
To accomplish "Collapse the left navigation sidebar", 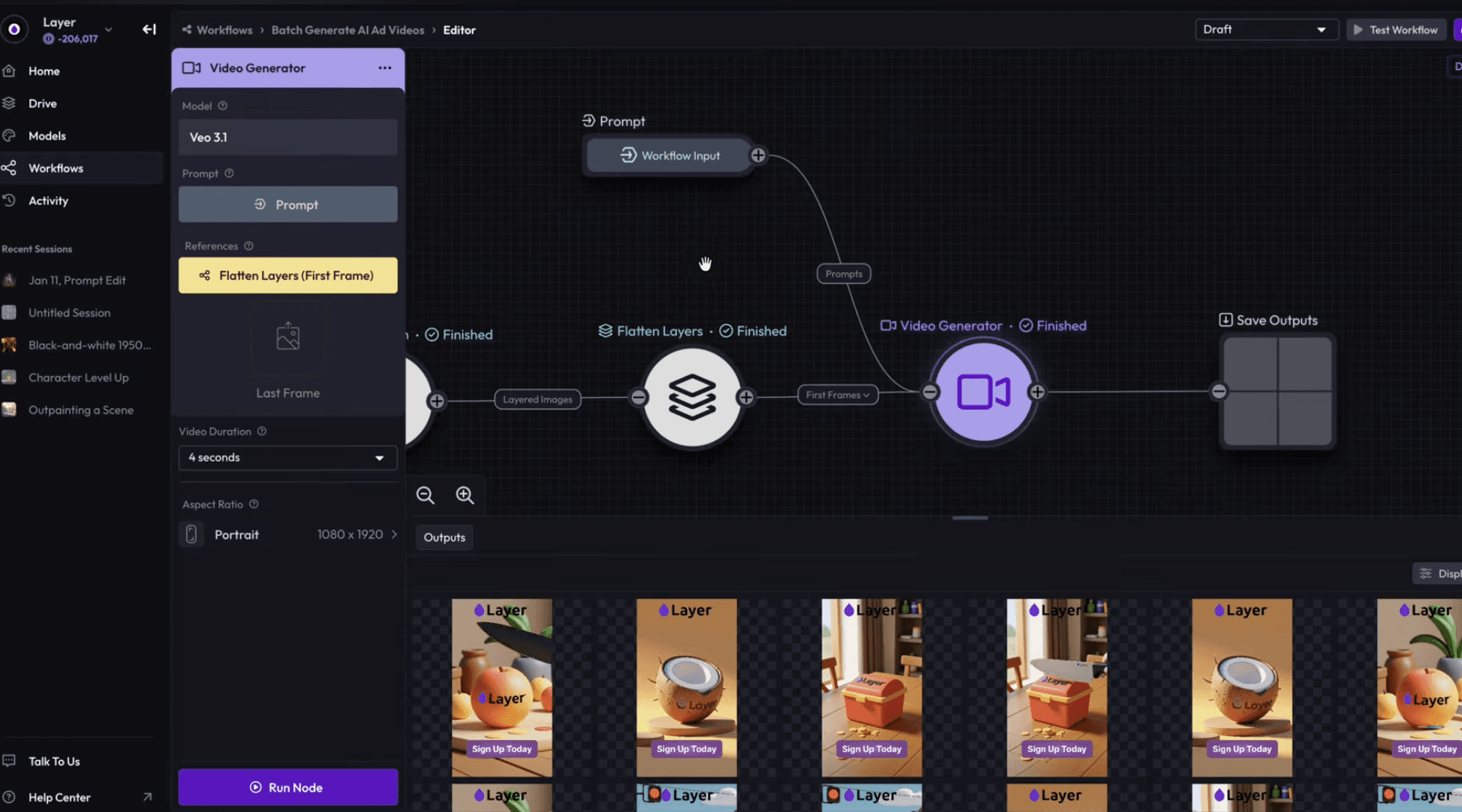I will (149, 29).
